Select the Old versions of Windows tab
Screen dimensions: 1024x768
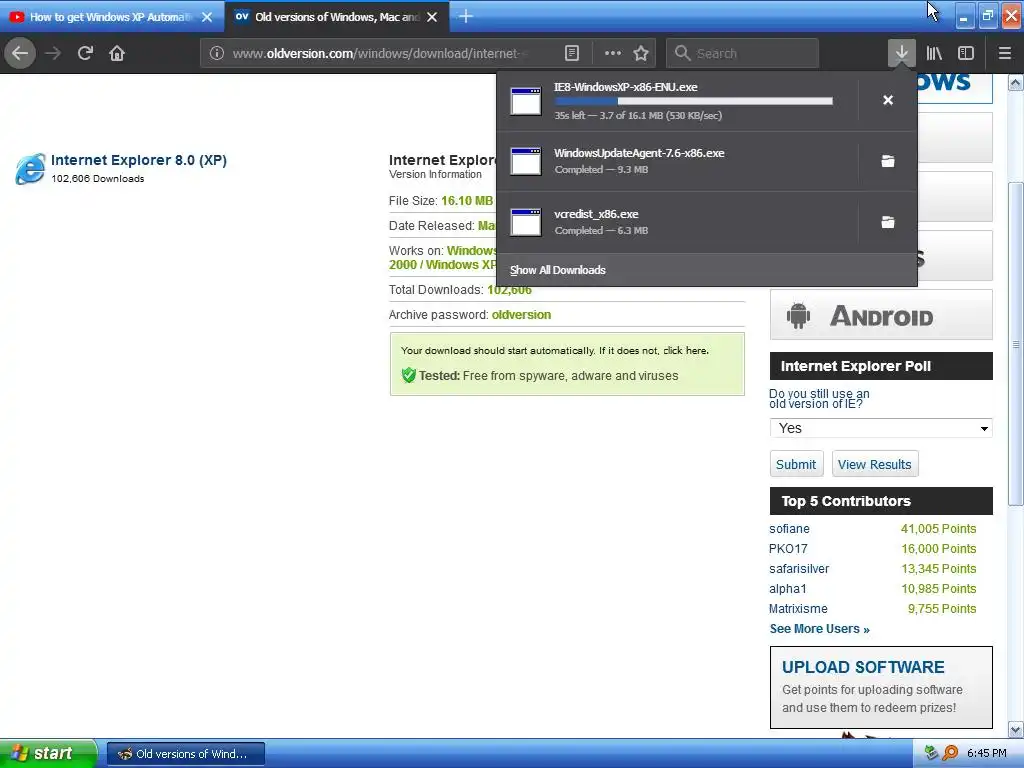coord(336,17)
